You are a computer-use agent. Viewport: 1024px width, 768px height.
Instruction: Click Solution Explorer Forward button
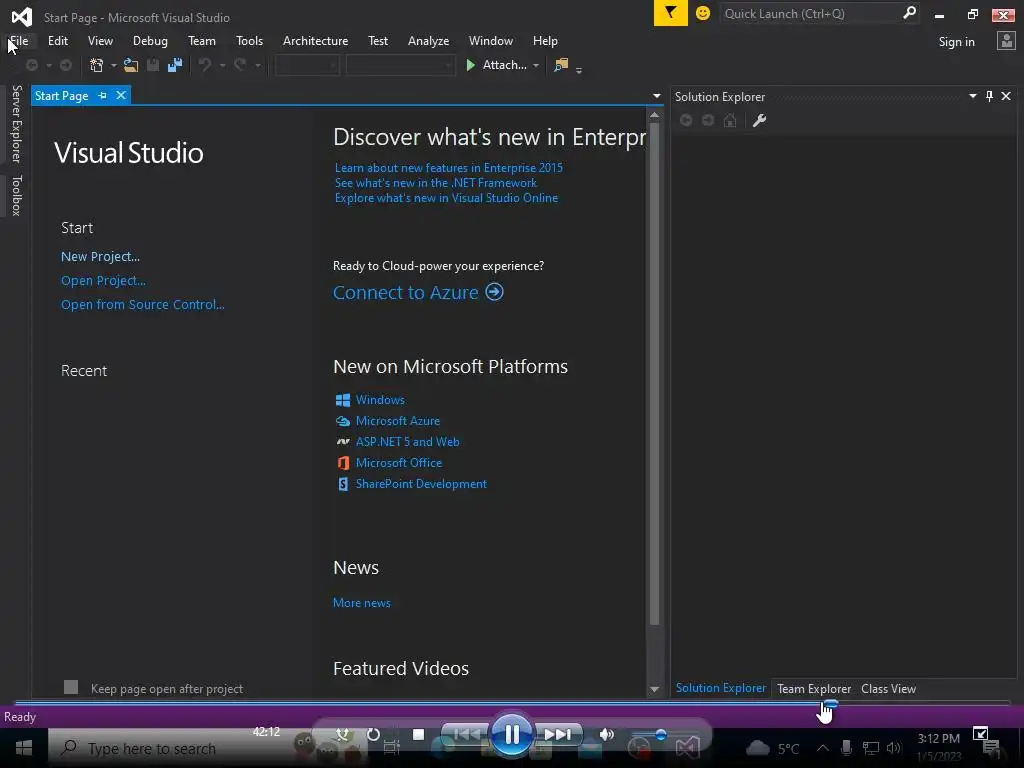[708, 120]
